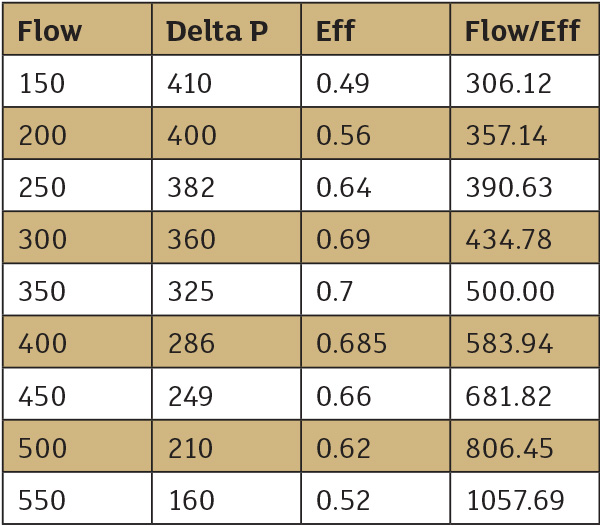
Task: Click the Eff value 0.64
Action: (343, 187)
